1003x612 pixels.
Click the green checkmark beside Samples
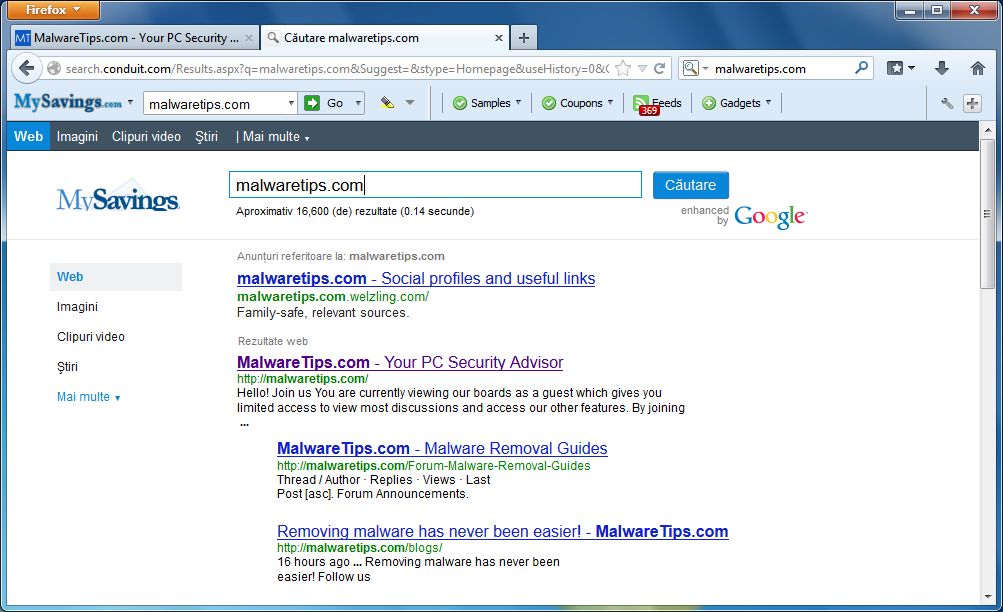458,102
